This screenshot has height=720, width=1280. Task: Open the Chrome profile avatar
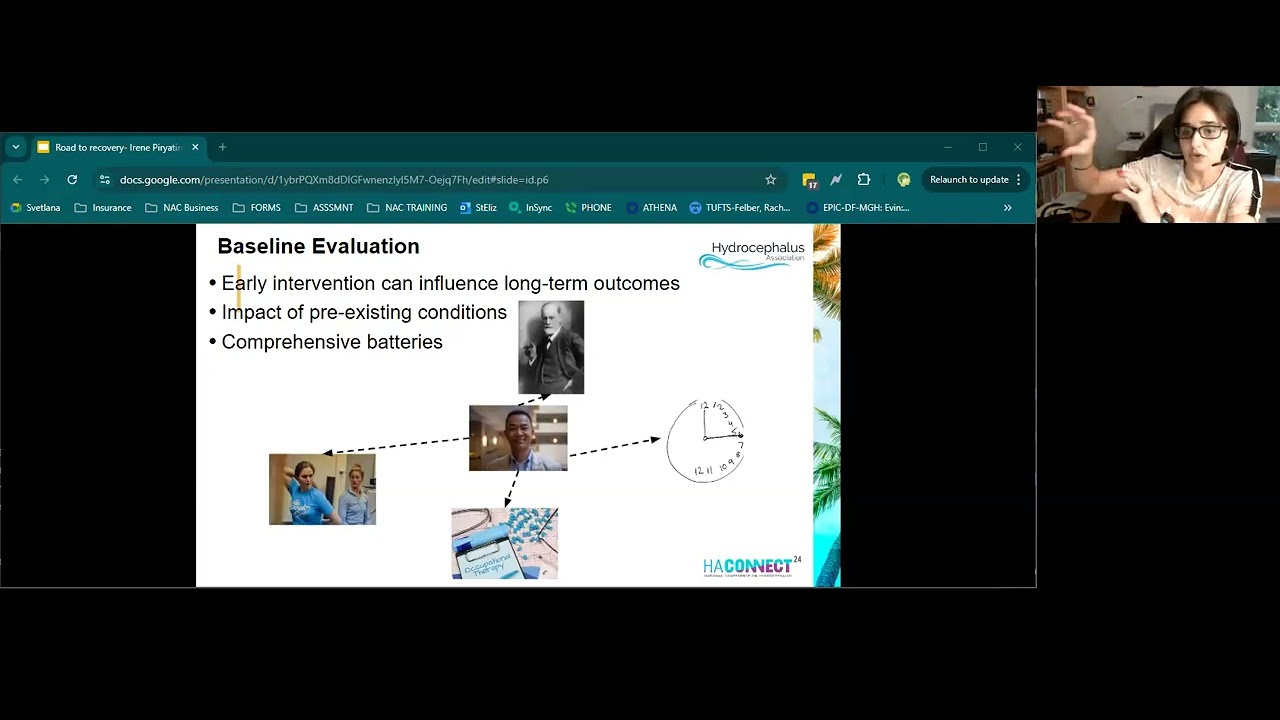[904, 180]
